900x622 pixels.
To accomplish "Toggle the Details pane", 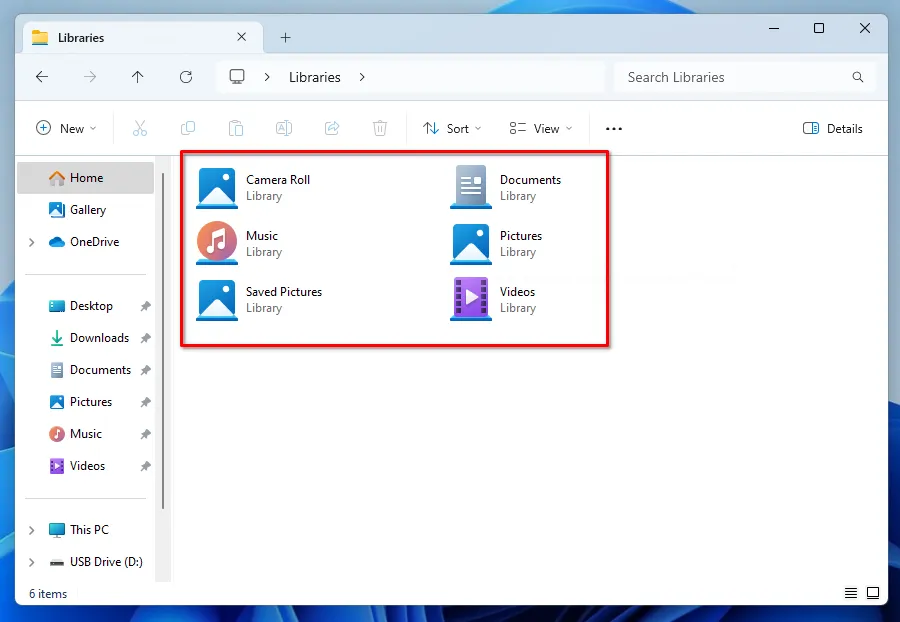I will (x=833, y=128).
